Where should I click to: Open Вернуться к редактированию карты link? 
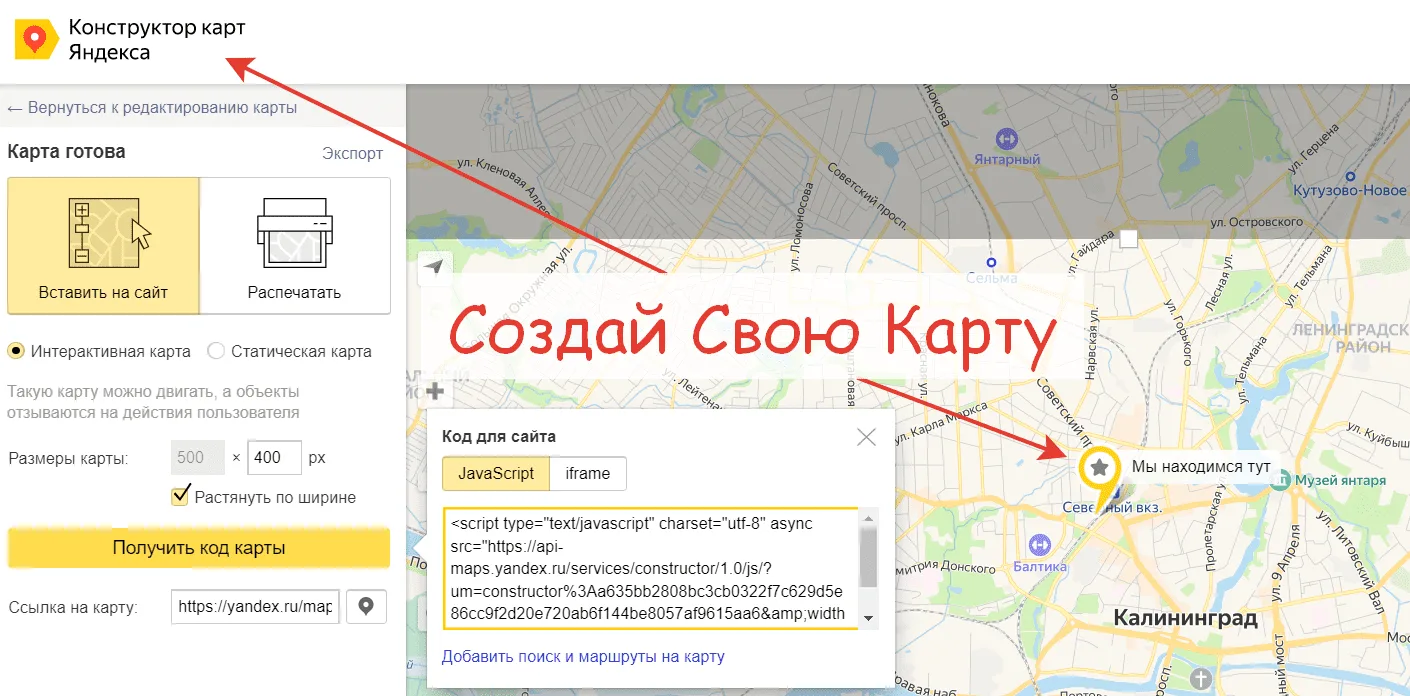[152, 108]
